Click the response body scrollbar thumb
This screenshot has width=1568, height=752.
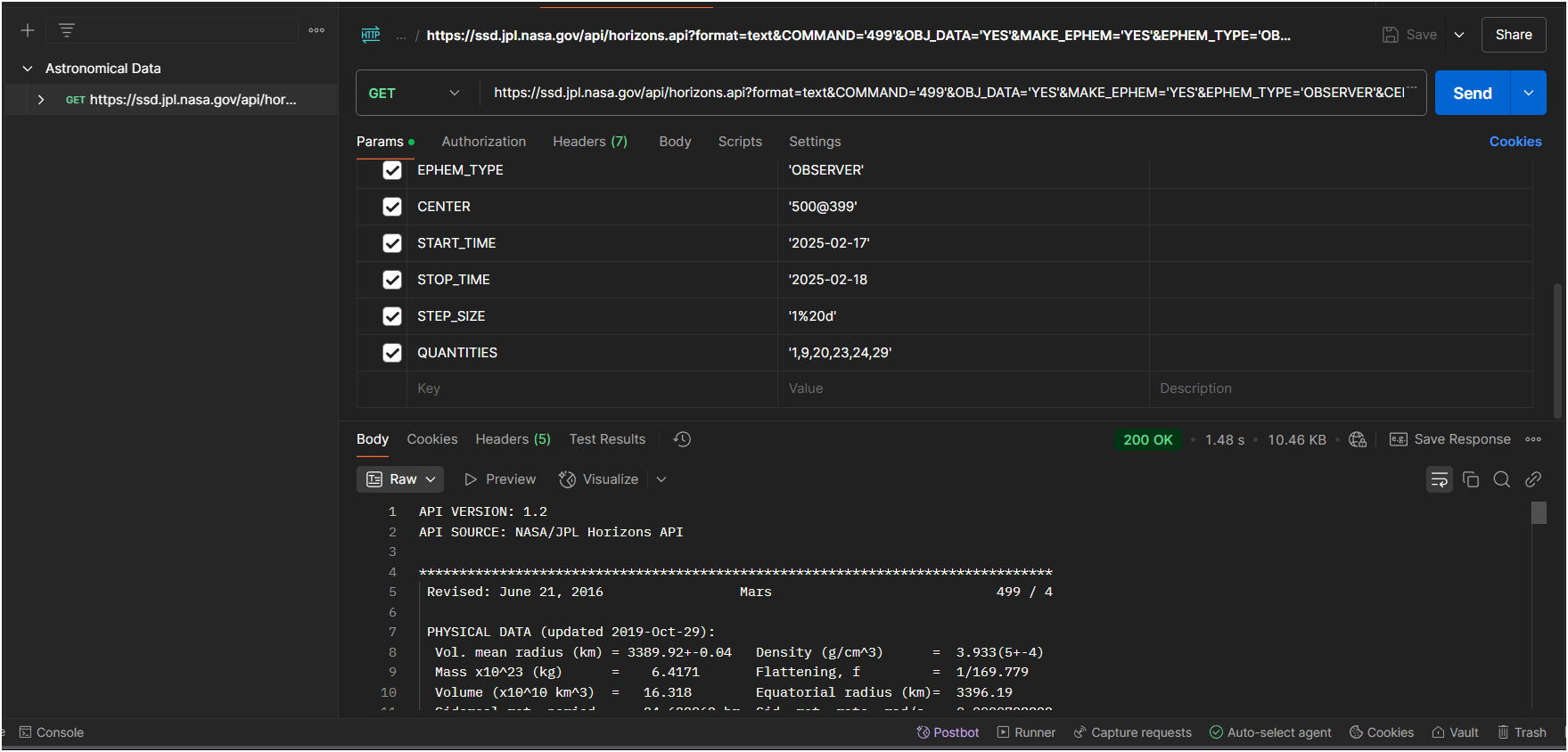coord(1539,512)
